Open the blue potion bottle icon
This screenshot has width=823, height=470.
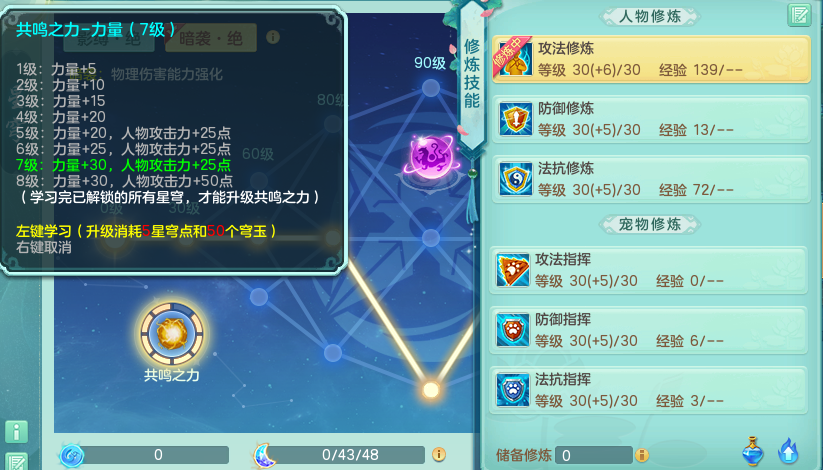pyautogui.click(x=753, y=451)
